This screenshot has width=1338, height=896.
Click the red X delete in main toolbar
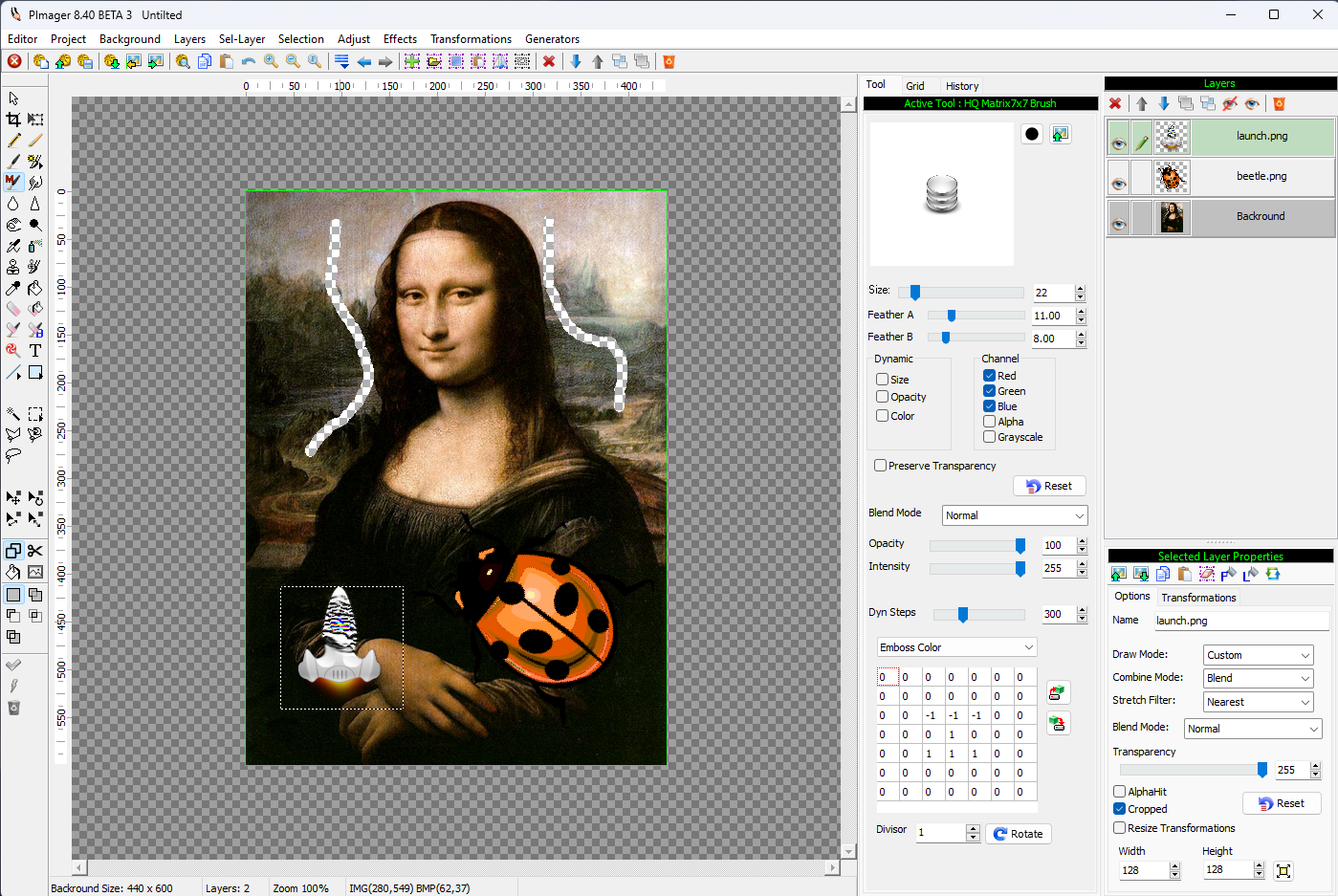(x=549, y=61)
